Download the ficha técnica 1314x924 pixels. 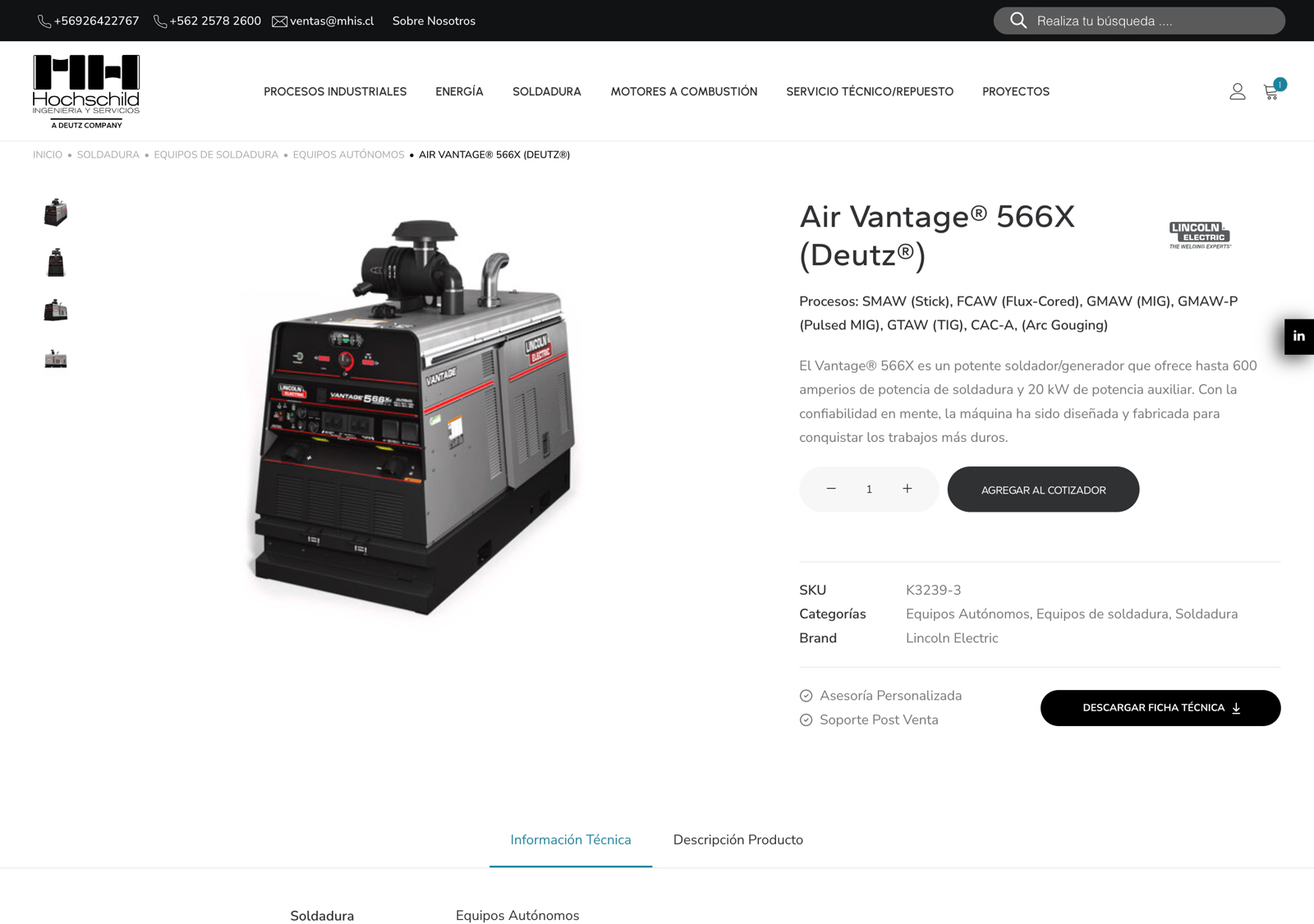pyautogui.click(x=1160, y=708)
